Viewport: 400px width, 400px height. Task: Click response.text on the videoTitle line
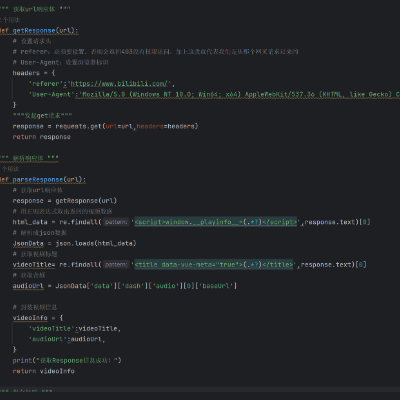327,265
